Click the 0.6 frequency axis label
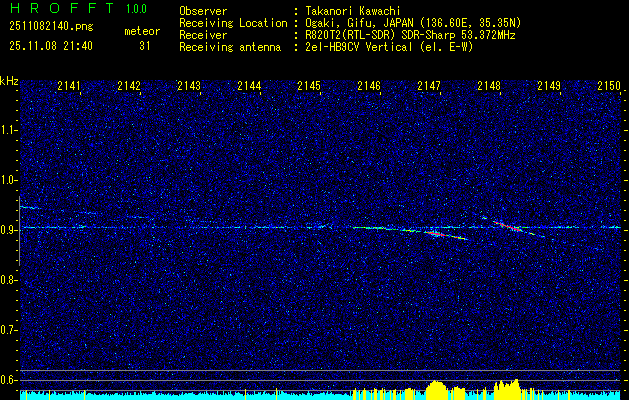 [8, 380]
